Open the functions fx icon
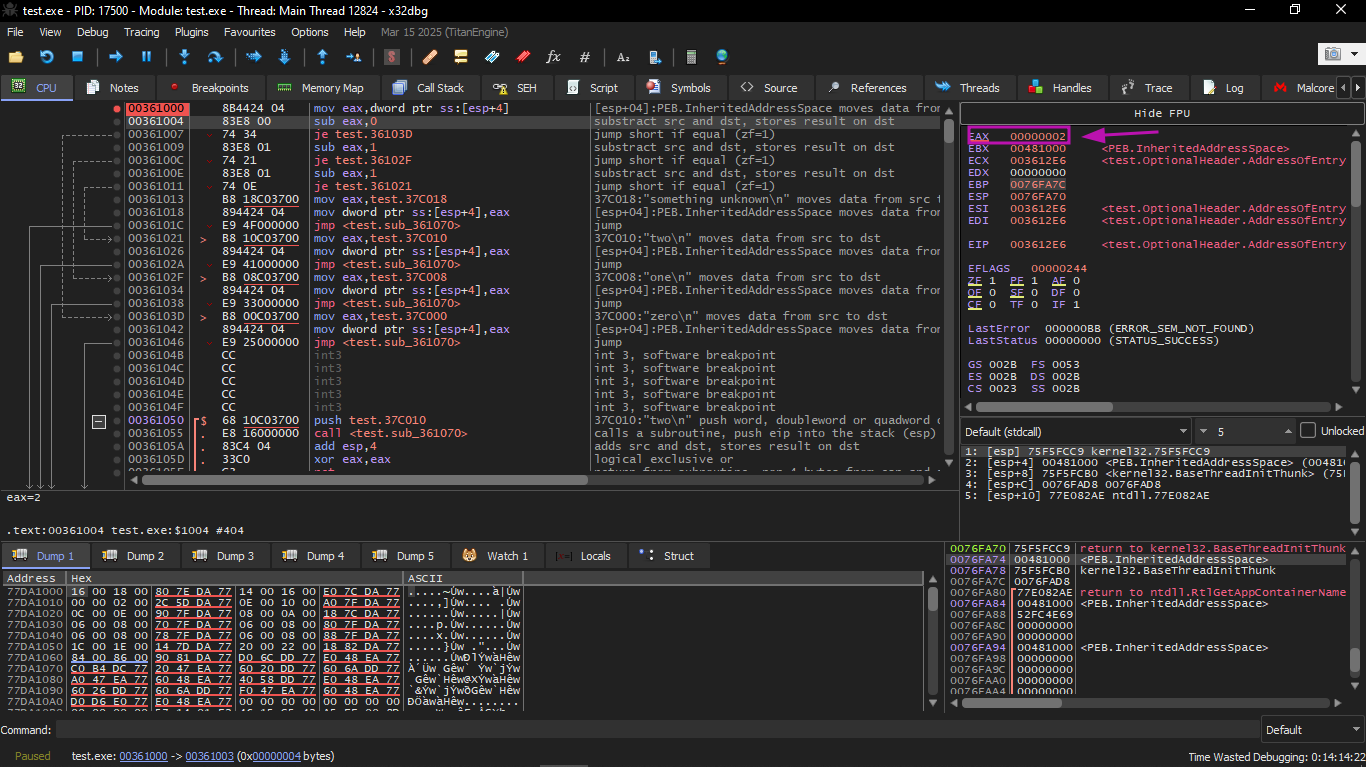Viewport: 1366px width, 767px height. point(553,57)
